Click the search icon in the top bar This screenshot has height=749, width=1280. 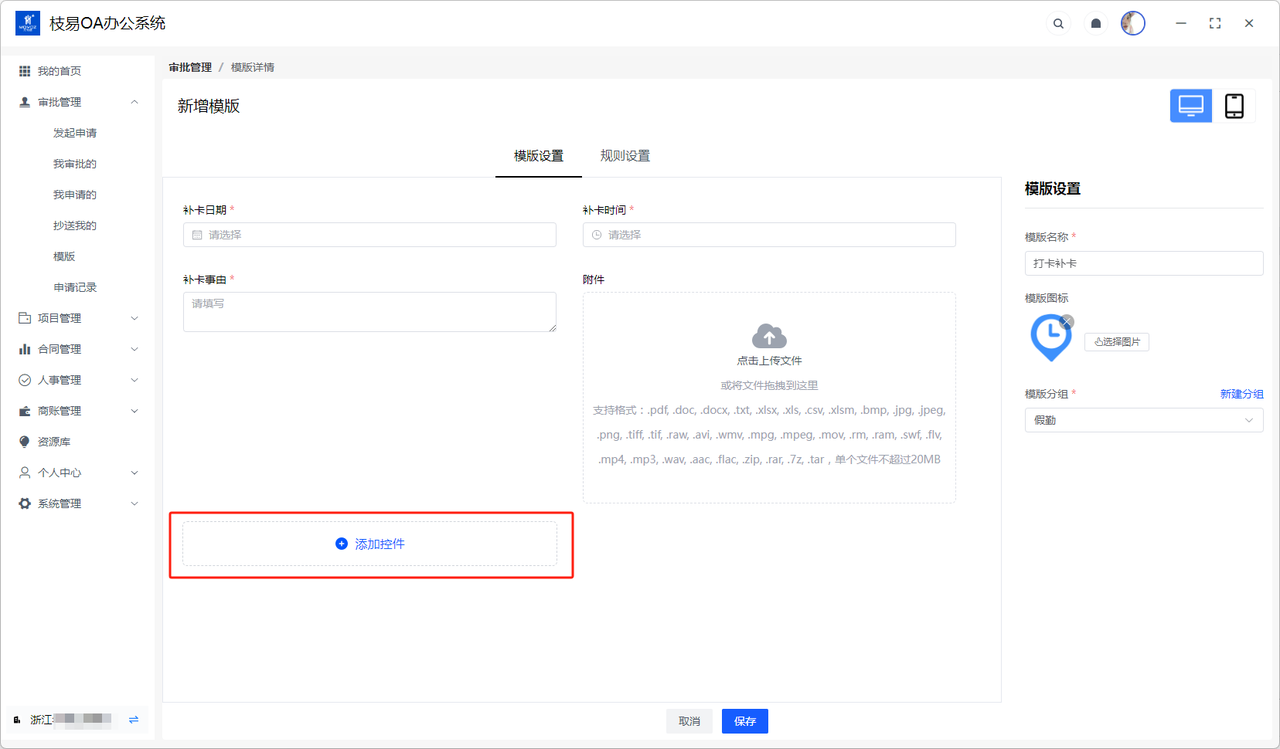tap(1058, 24)
